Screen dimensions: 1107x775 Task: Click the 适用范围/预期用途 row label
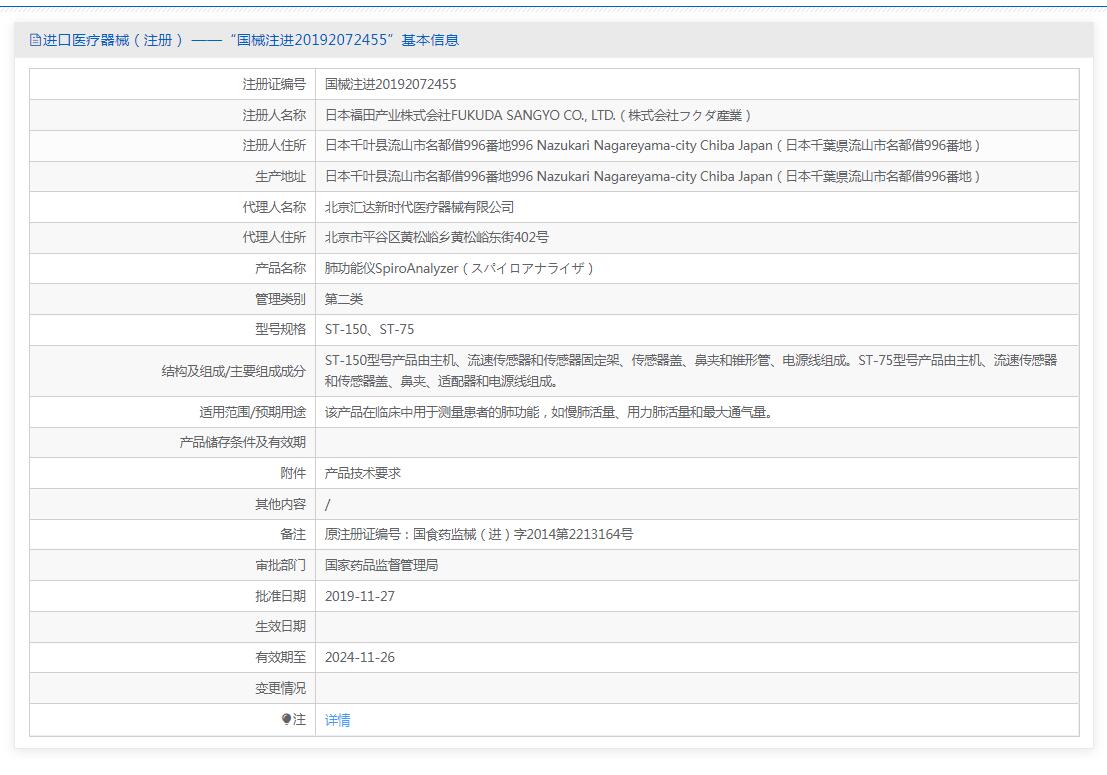point(252,412)
